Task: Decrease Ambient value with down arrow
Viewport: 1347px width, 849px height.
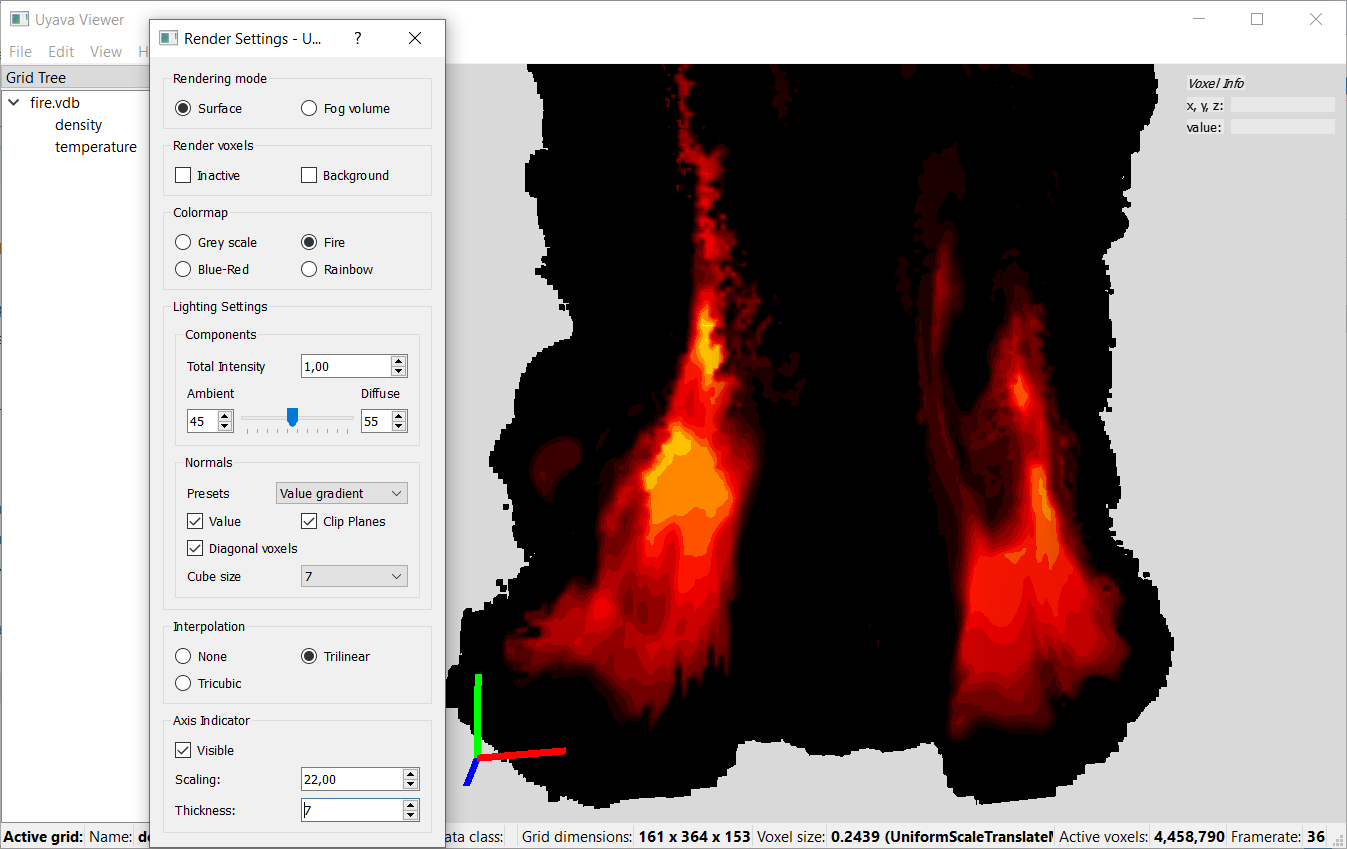Action: (x=225, y=427)
